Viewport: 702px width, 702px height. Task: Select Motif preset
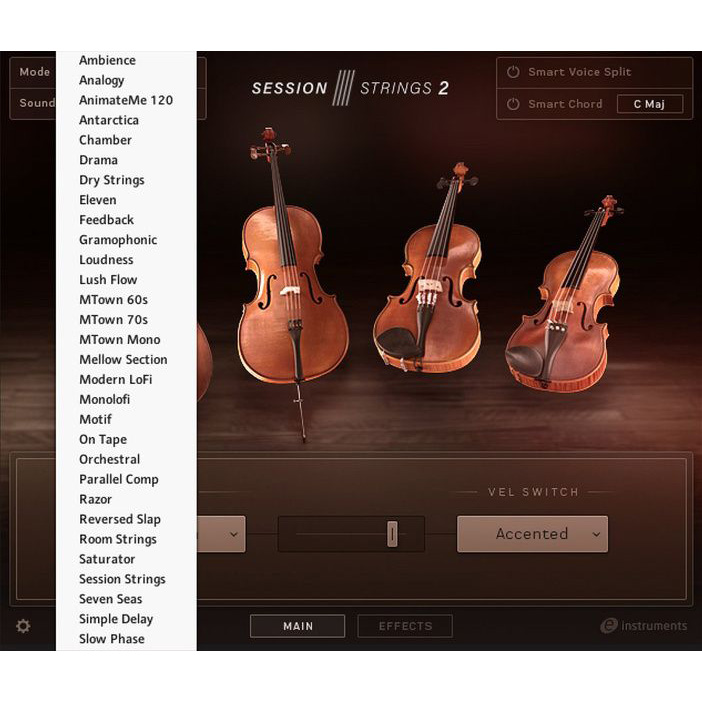click(95, 419)
